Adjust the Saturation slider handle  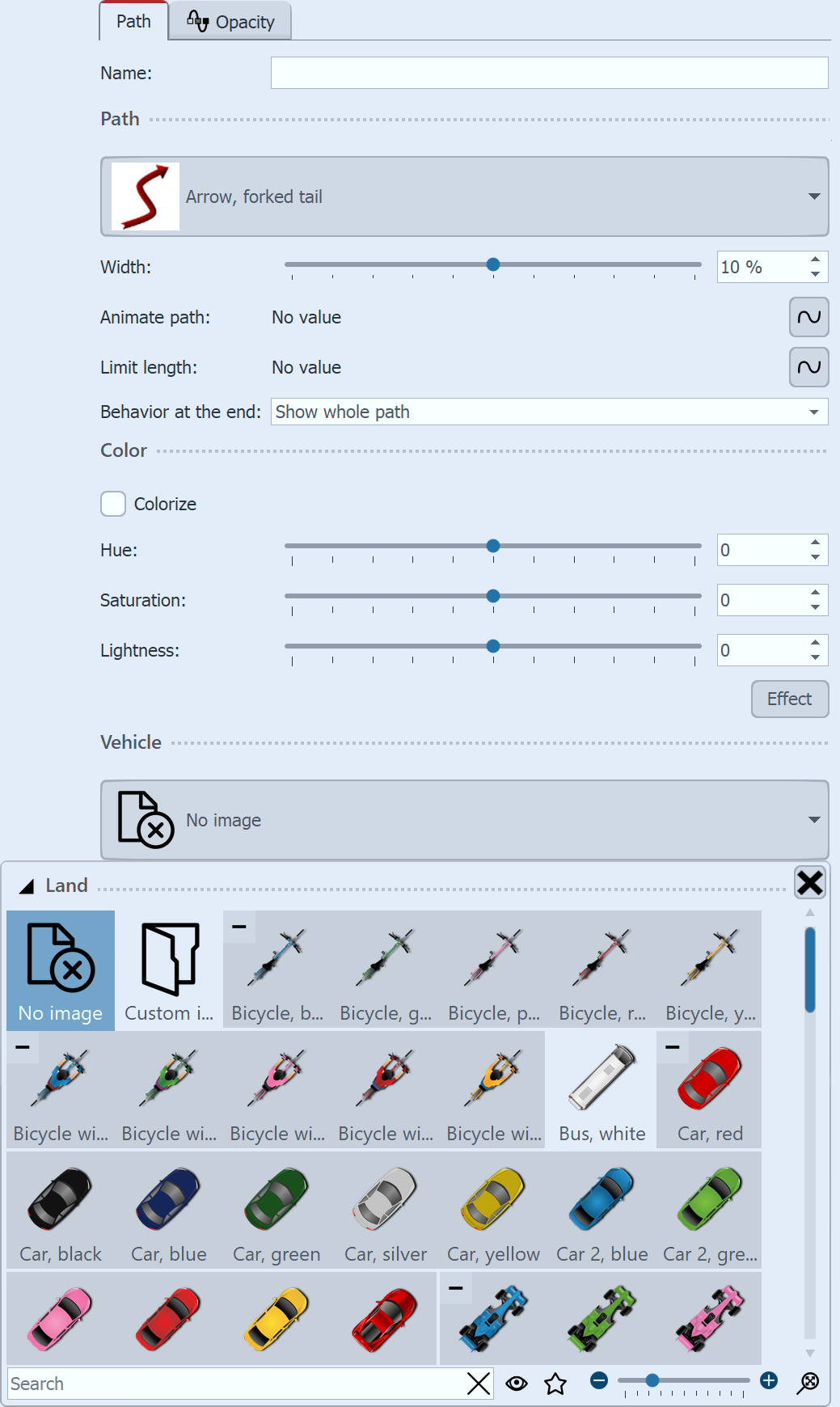(493, 596)
